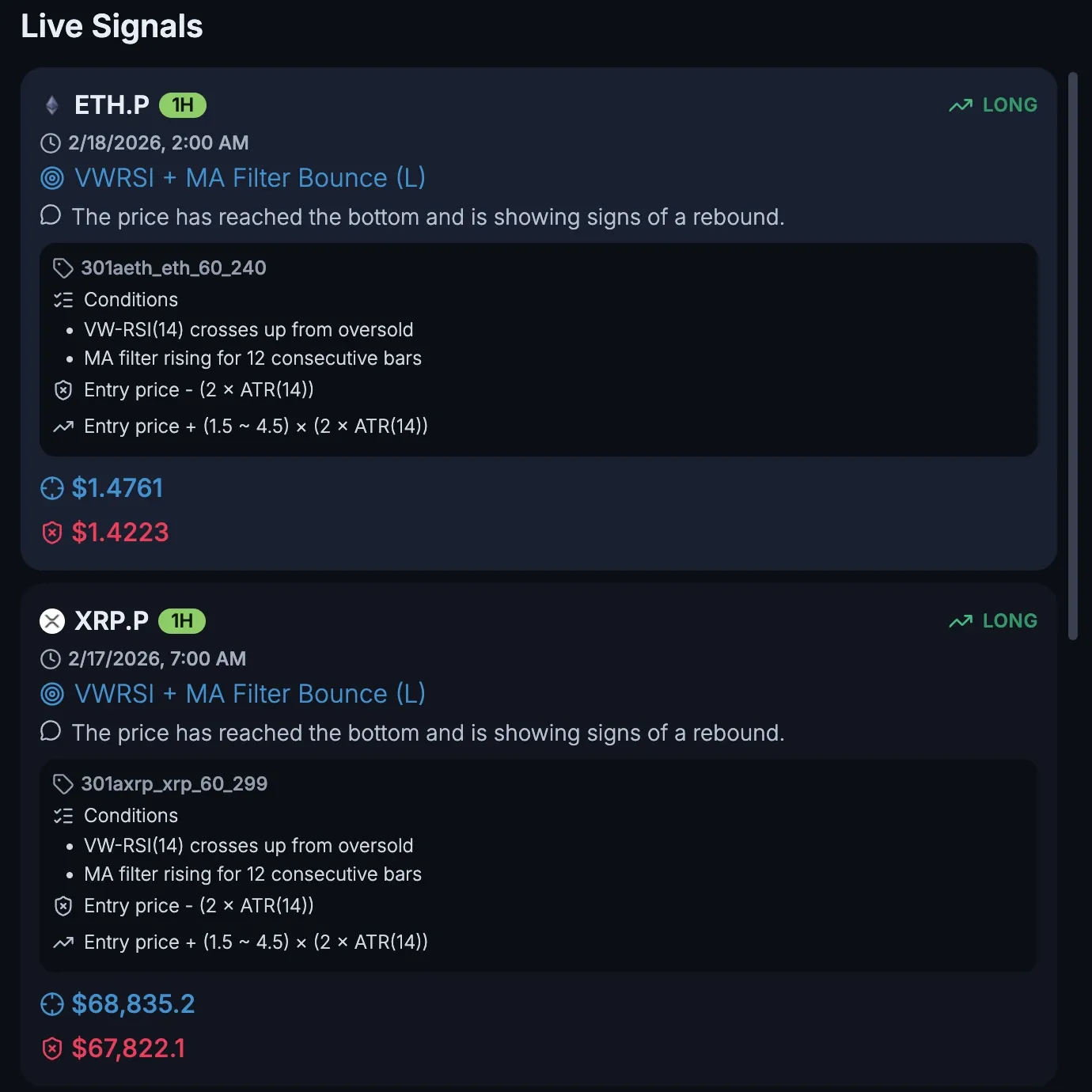1092x1092 pixels.
Task: Click the XRP stop price $67,822.1
Action: 128,1048
